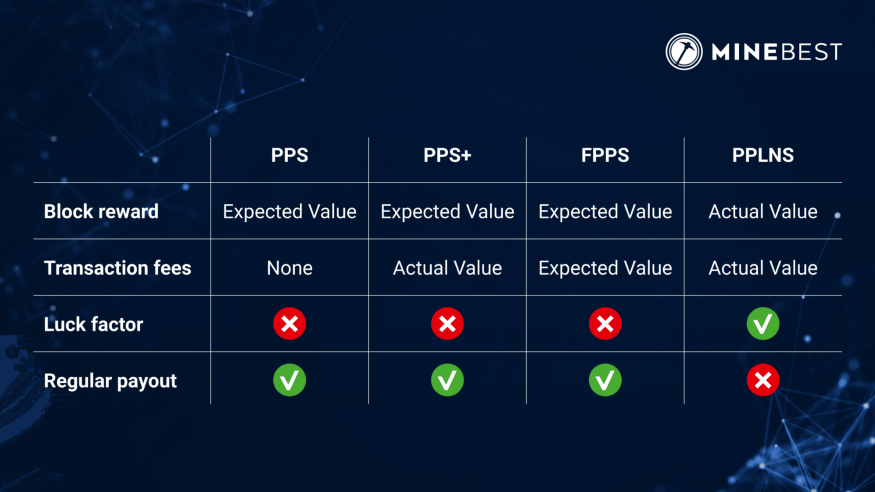Click the Regular payout row label

110,381
